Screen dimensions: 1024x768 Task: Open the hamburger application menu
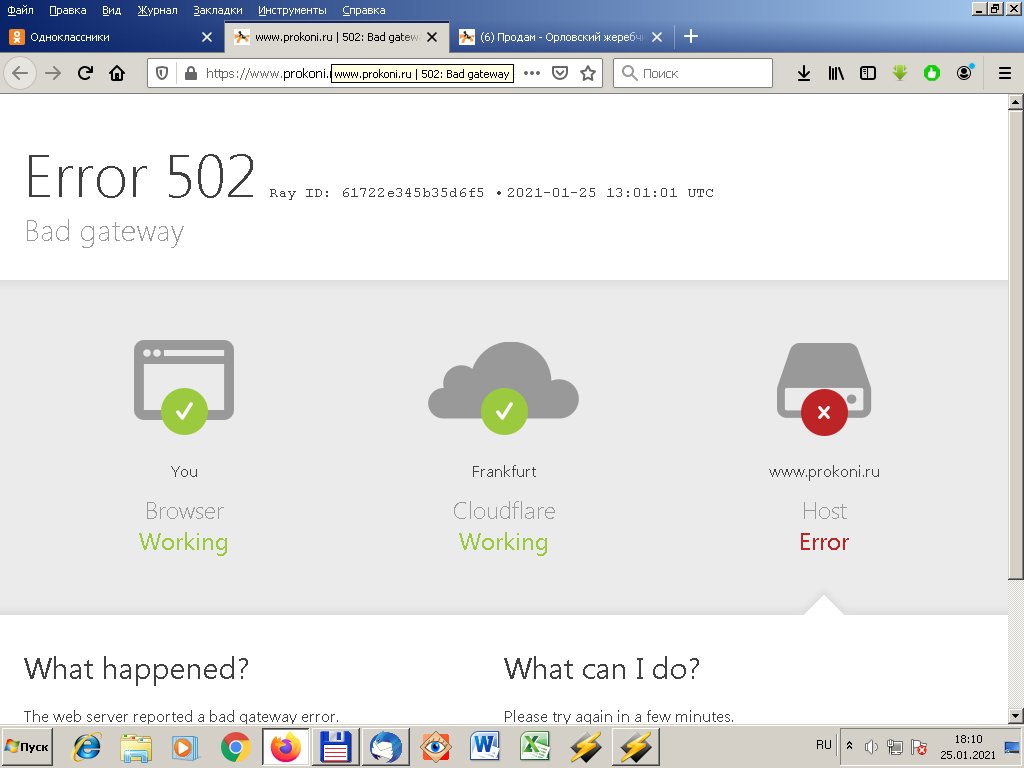coord(1004,73)
